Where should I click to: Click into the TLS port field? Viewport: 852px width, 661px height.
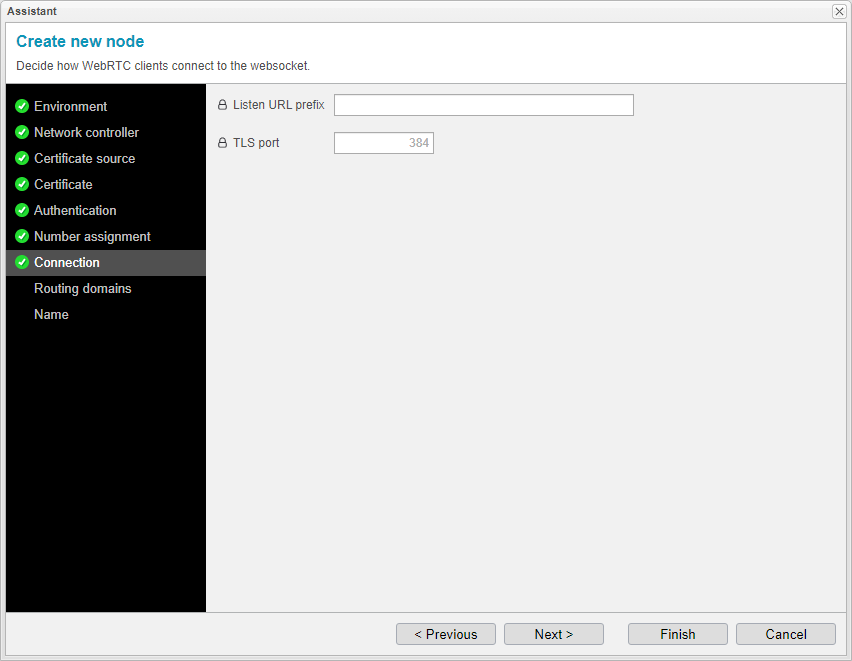pyautogui.click(x=383, y=143)
